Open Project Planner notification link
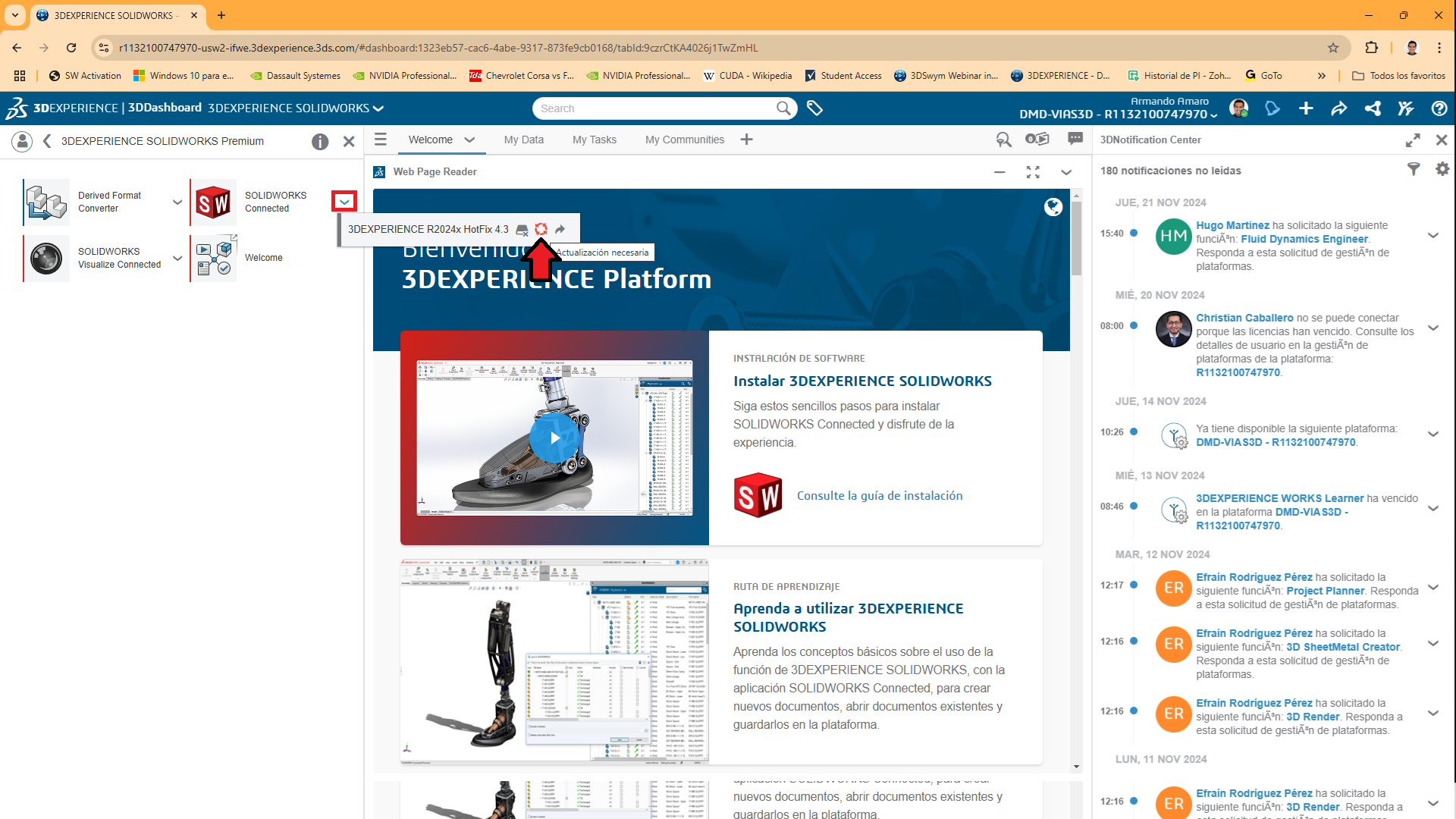The width and height of the screenshot is (1456, 819). point(1325,591)
